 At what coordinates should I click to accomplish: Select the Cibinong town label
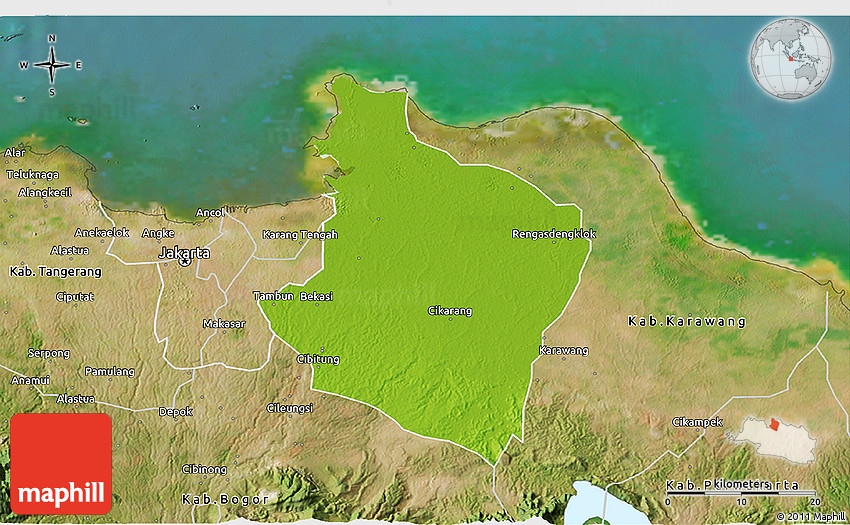point(204,469)
